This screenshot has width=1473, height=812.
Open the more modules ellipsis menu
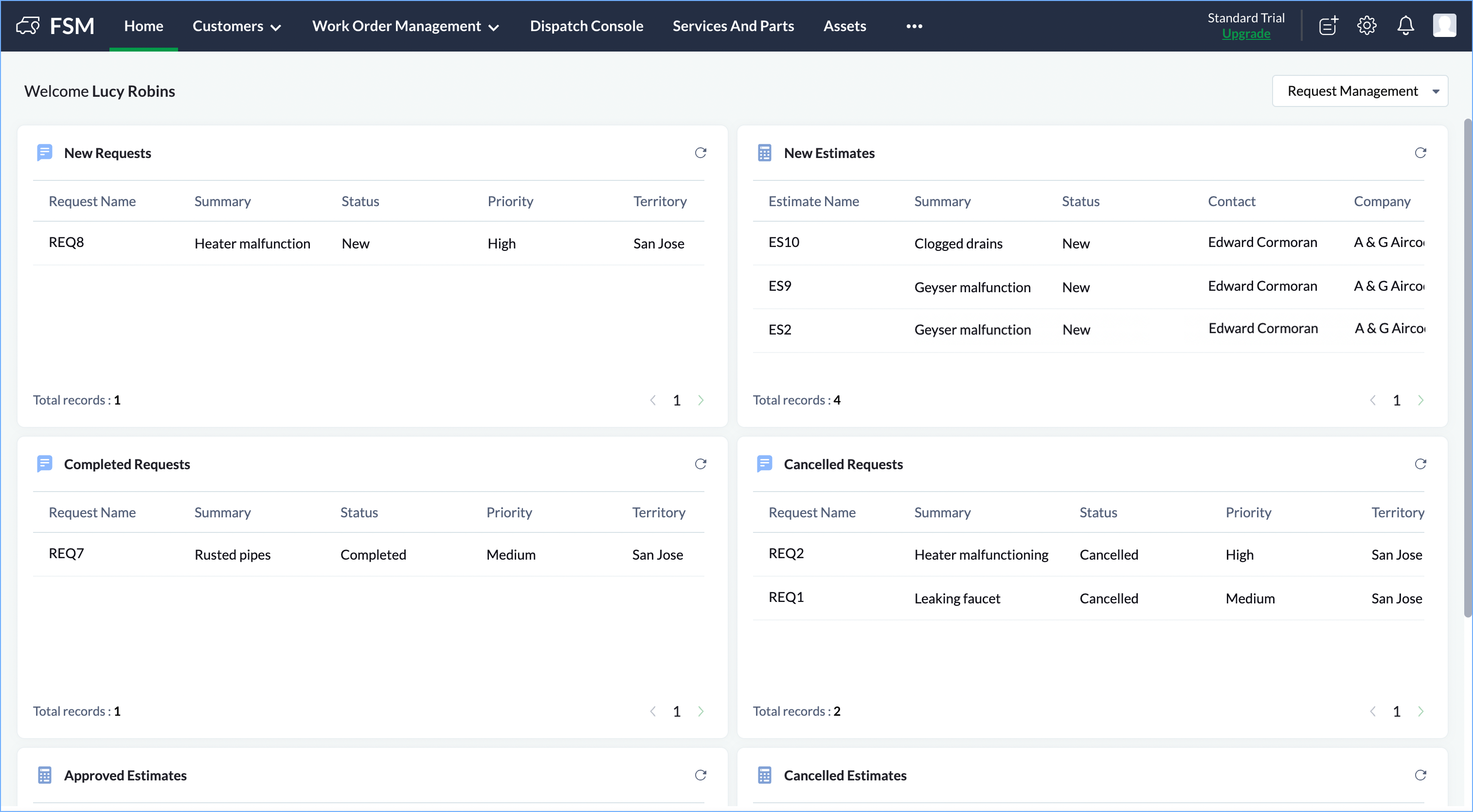[914, 26]
